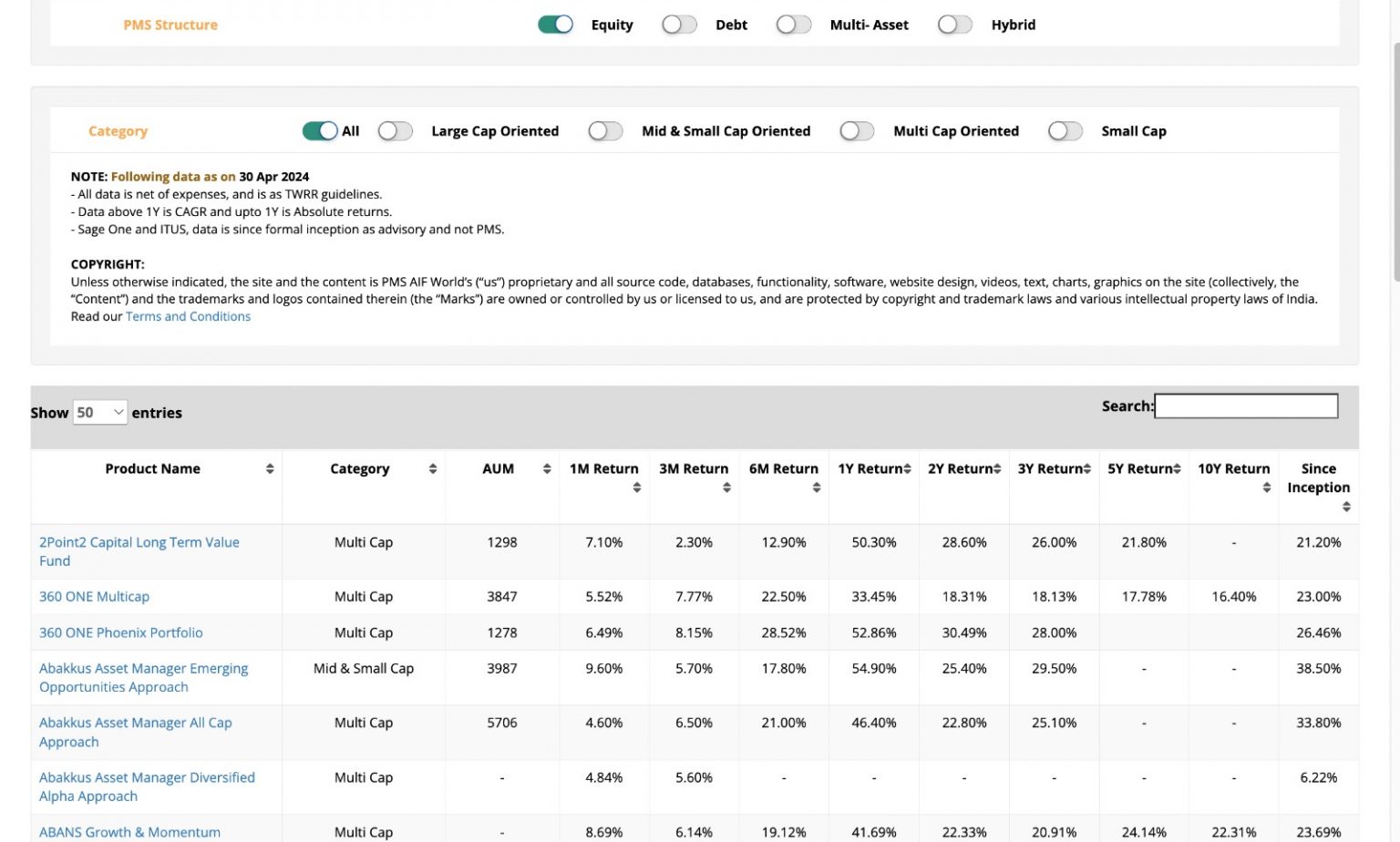The width and height of the screenshot is (1400, 842).
Task: Enable the Hybrid structure switch
Action: click(955, 25)
